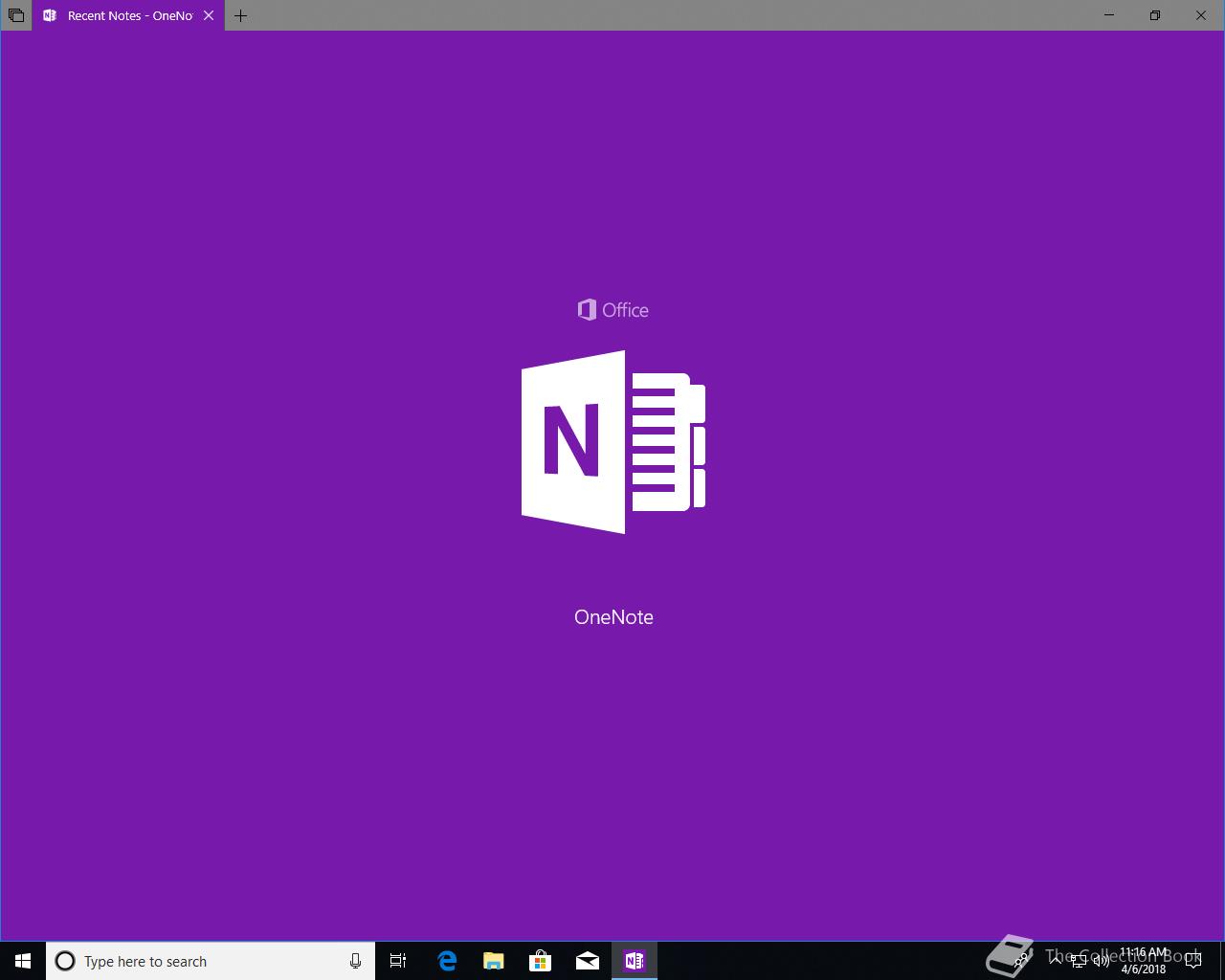Activate Cortana microphone in search box
1225x980 pixels.
(x=355, y=961)
